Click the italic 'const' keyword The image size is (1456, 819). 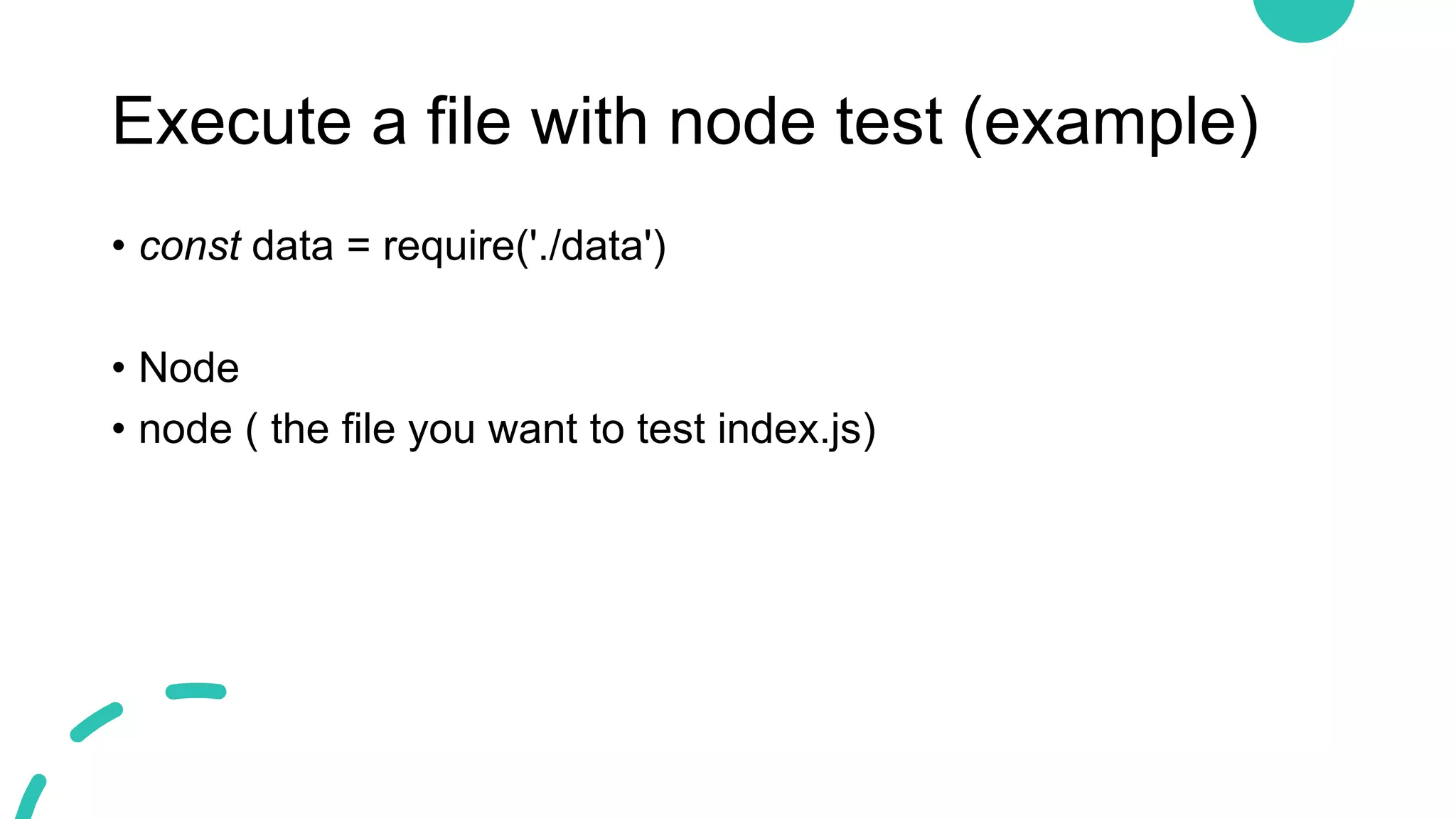tap(190, 246)
